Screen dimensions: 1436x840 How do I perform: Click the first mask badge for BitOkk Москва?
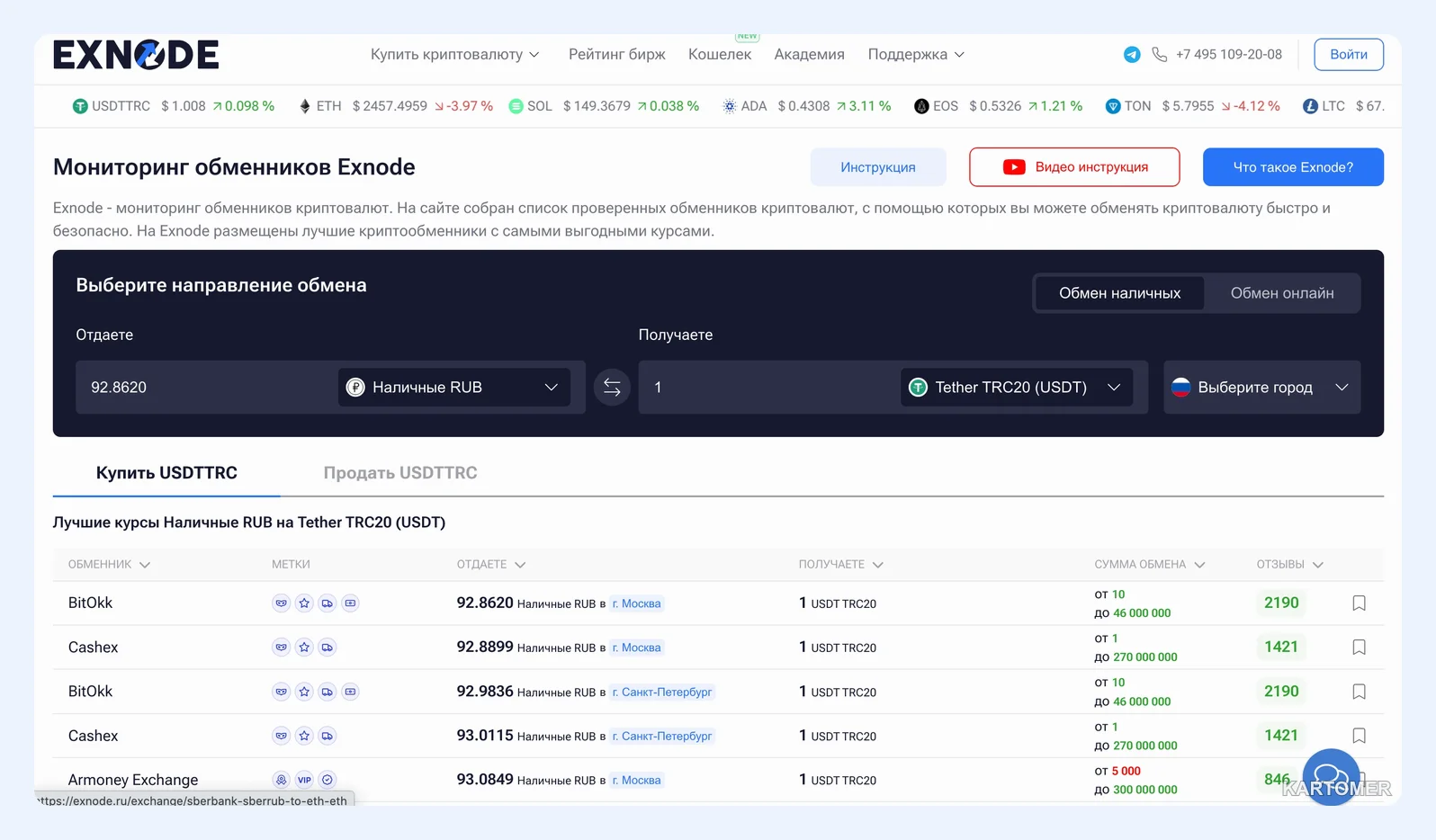[x=282, y=603]
